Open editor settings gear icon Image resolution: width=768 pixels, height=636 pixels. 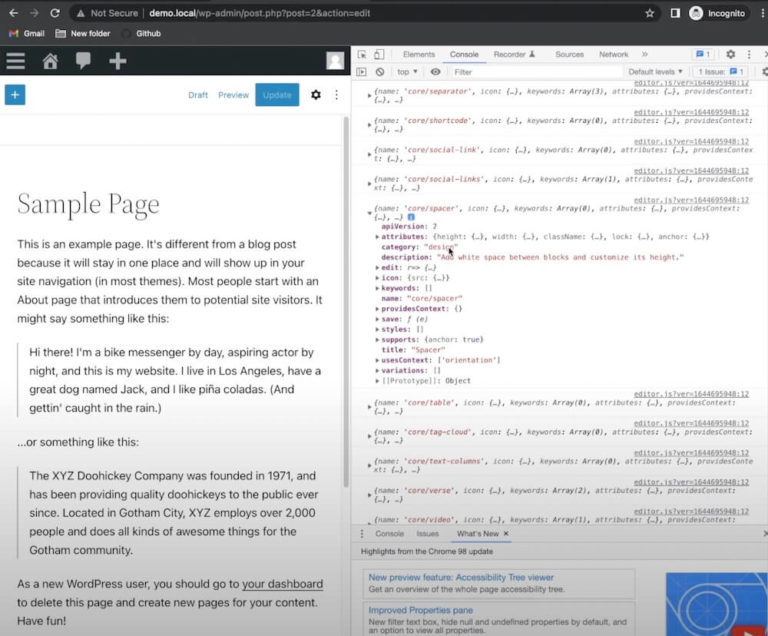(316, 95)
